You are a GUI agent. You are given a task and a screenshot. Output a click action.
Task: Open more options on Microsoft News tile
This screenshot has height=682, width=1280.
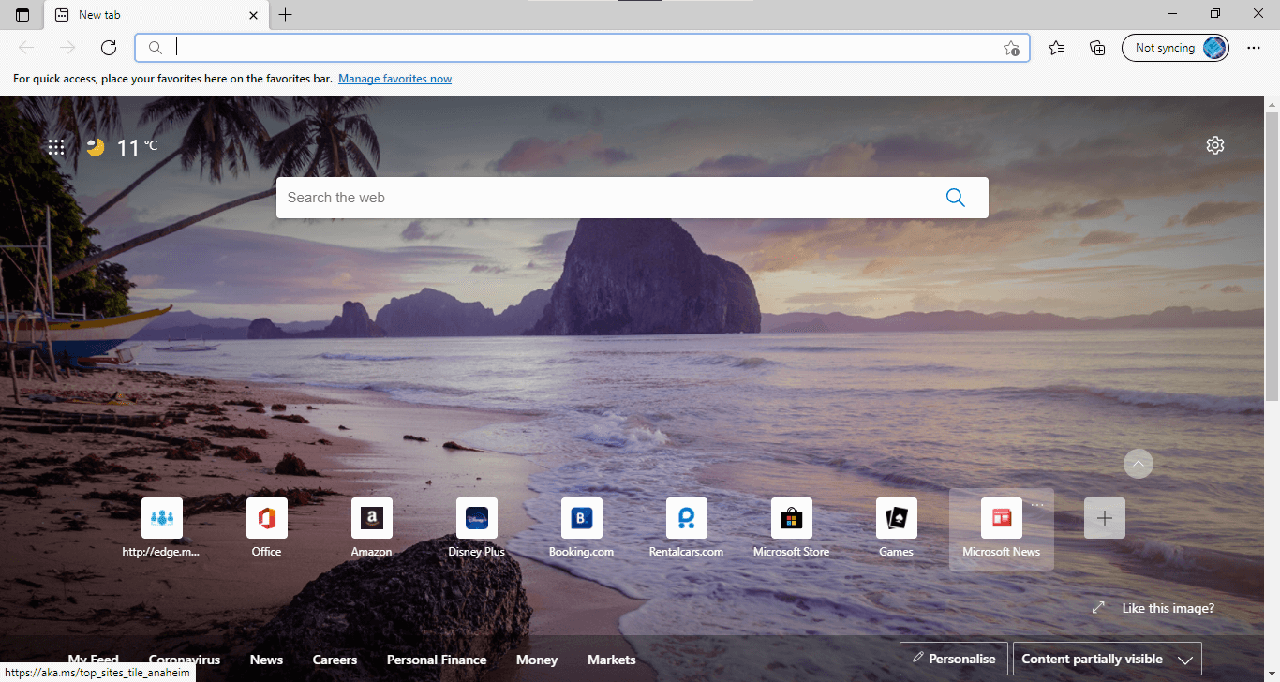(x=1037, y=505)
